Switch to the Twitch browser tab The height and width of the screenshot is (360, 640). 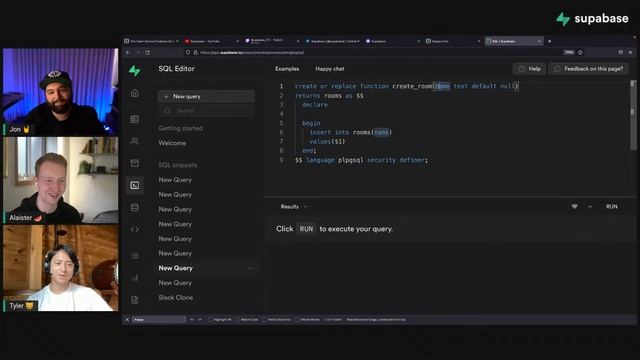(x=271, y=41)
